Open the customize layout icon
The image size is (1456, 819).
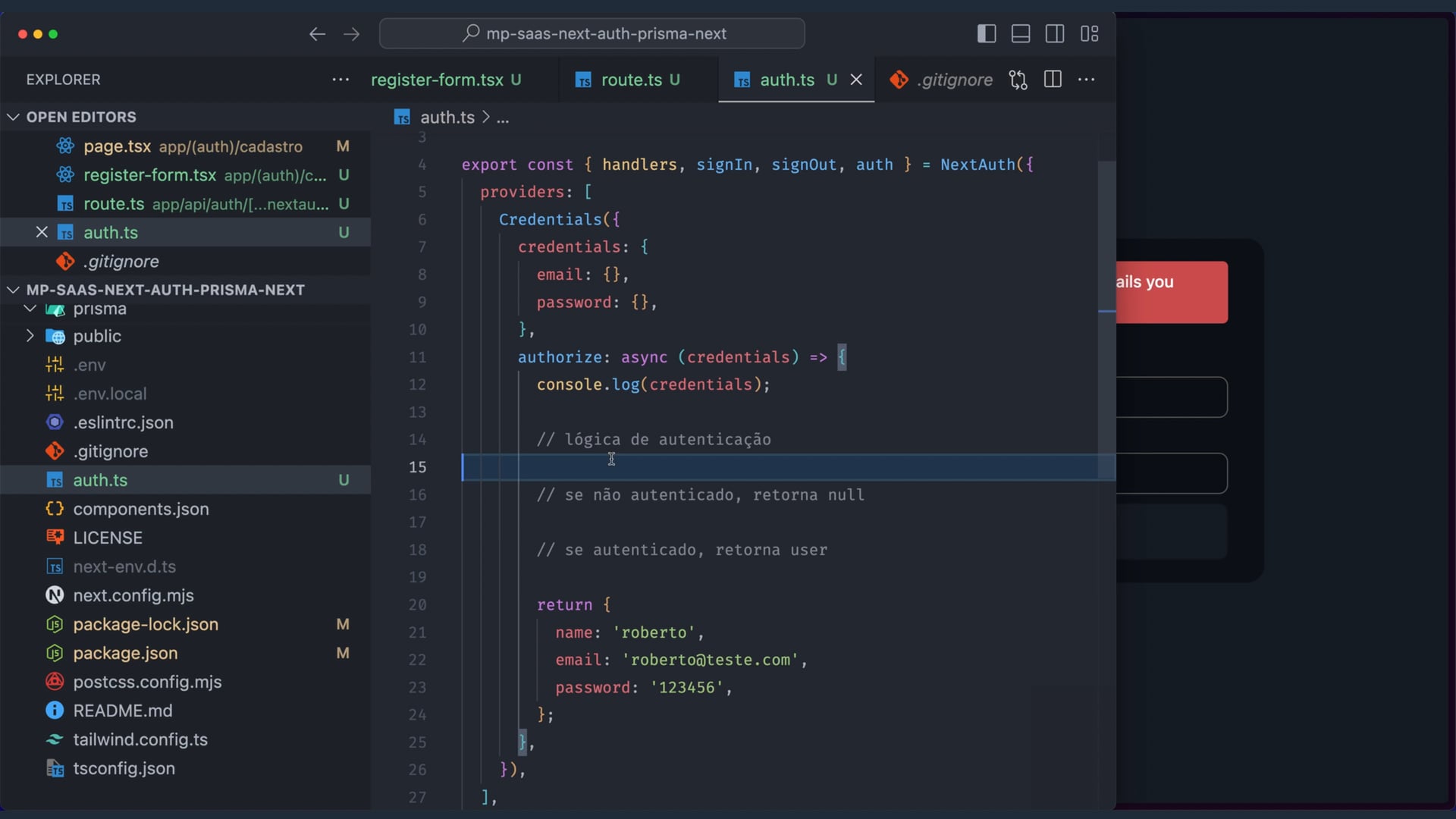[1090, 33]
